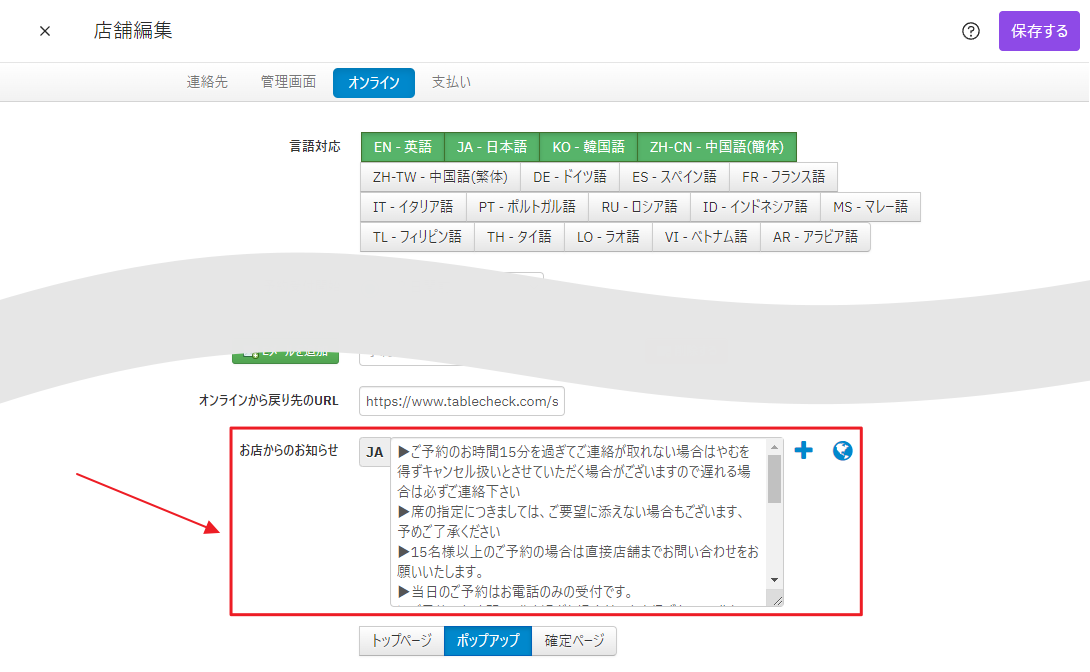1090x672 pixels.
Task: Select the トップページ button
Action: tap(401, 641)
